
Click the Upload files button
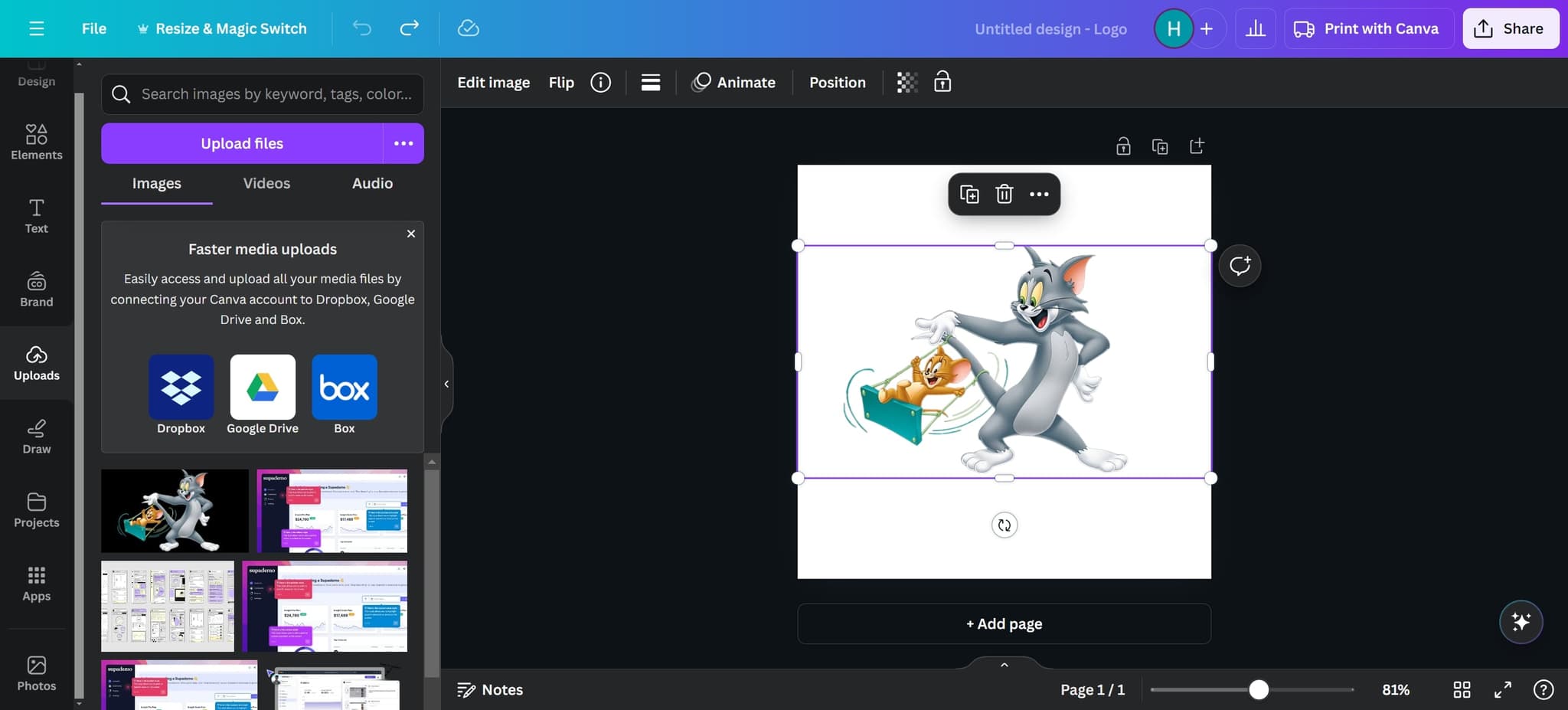click(x=242, y=143)
